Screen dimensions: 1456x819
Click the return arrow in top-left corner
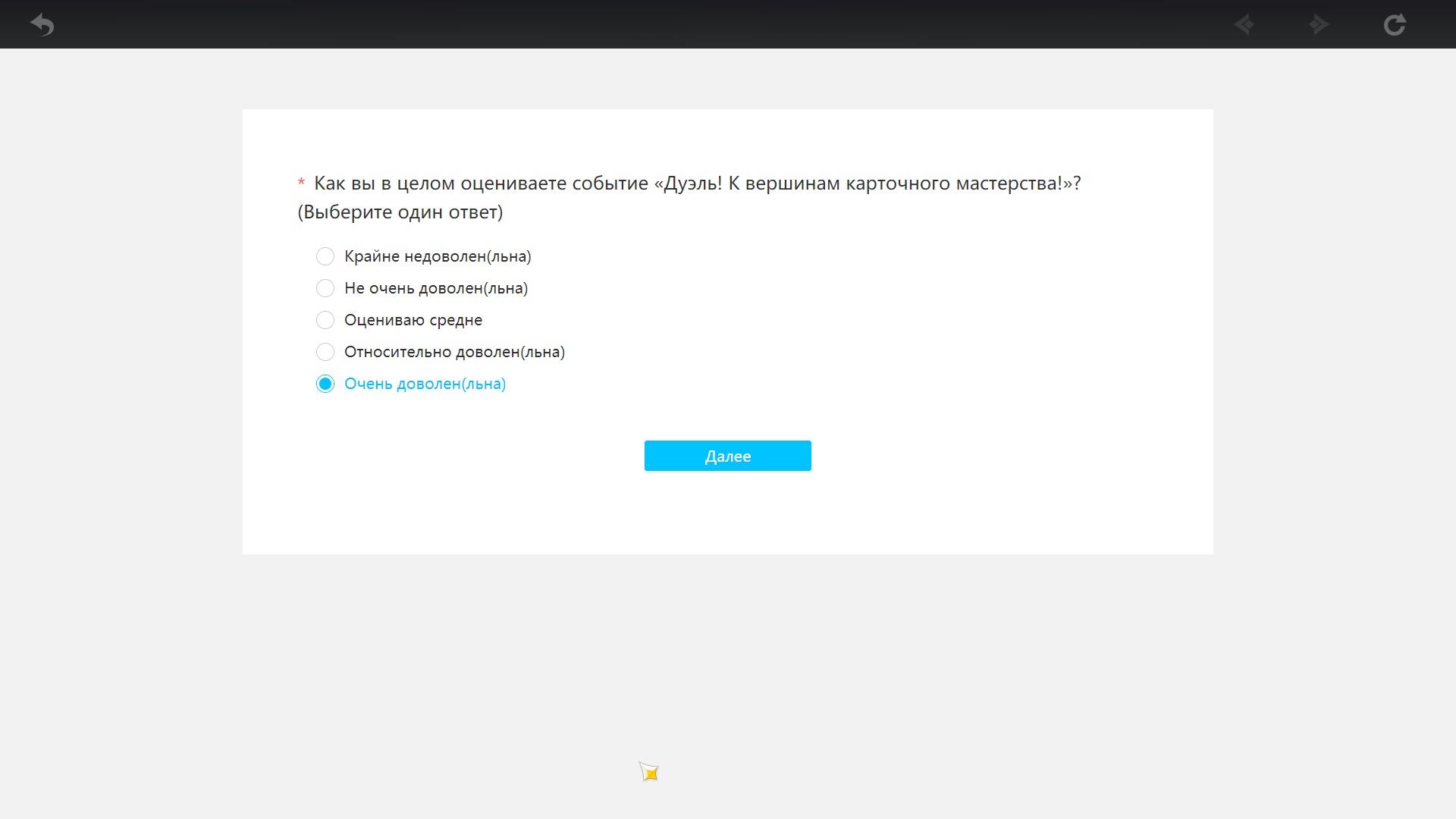pyautogui.click(x=42, y=25)
